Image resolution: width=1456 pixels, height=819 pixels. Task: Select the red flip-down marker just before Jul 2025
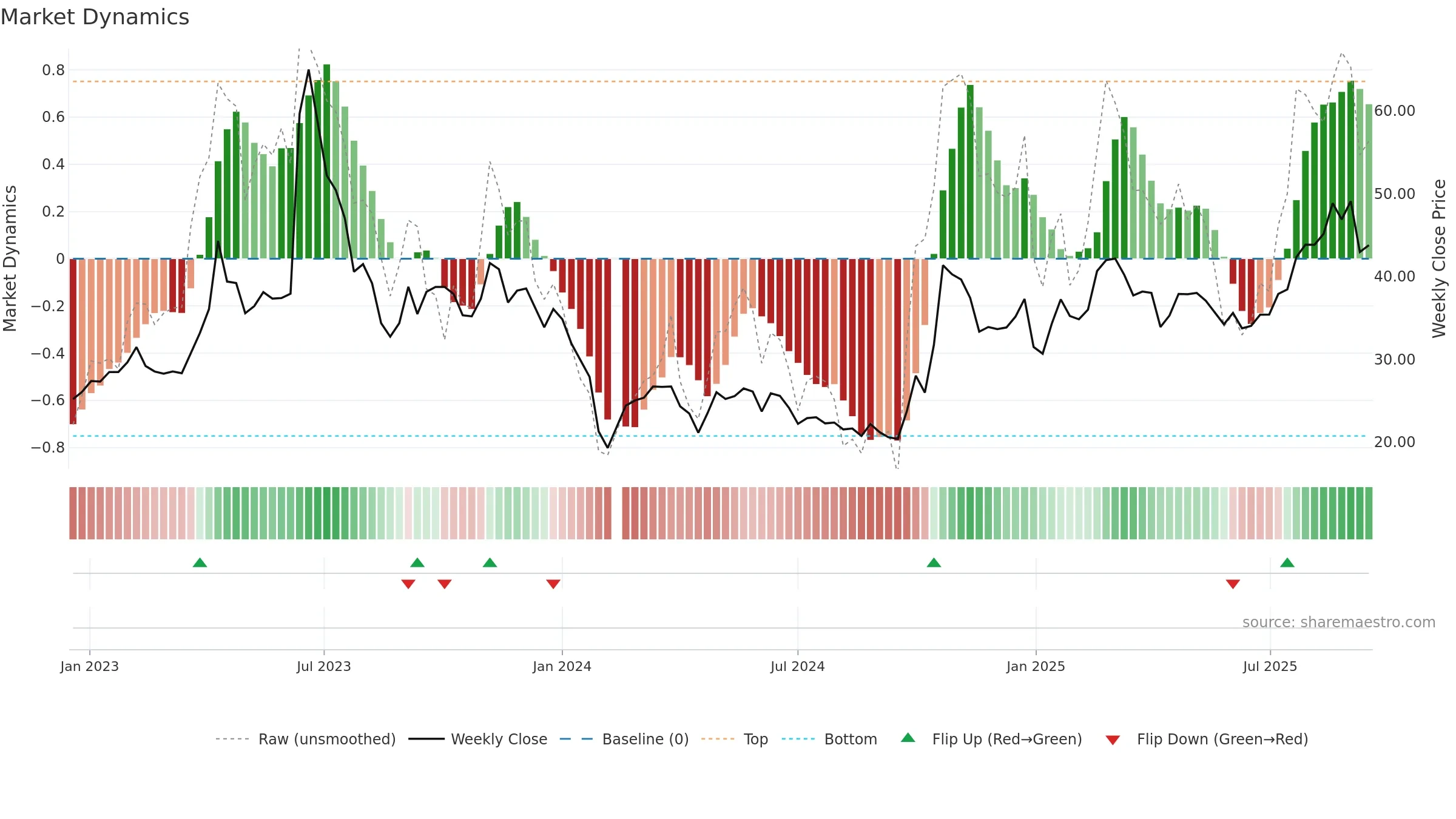[x=1233, y=584]
